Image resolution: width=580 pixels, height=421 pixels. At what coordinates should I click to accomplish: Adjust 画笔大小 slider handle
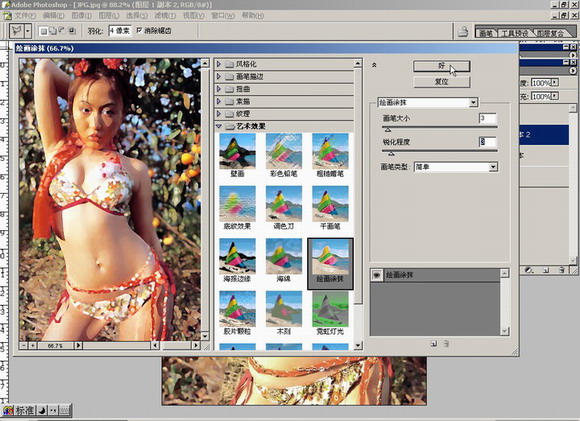tap(388, 130)
